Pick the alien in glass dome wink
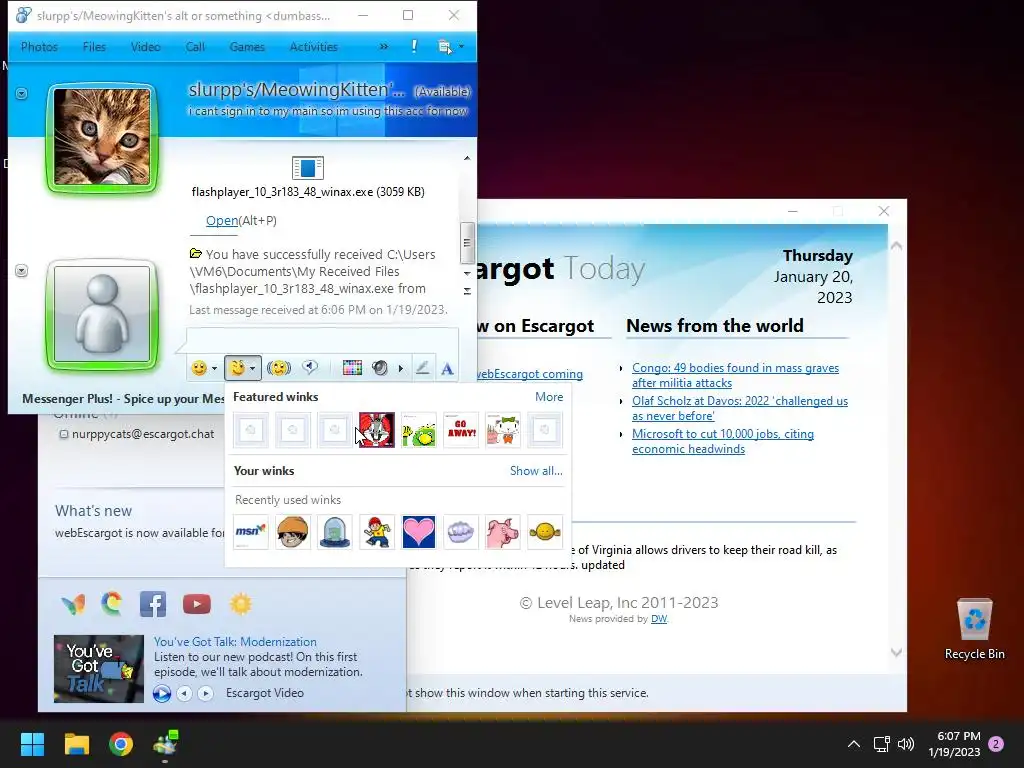Screen dimensions: 1024x768 coord(335,532)
